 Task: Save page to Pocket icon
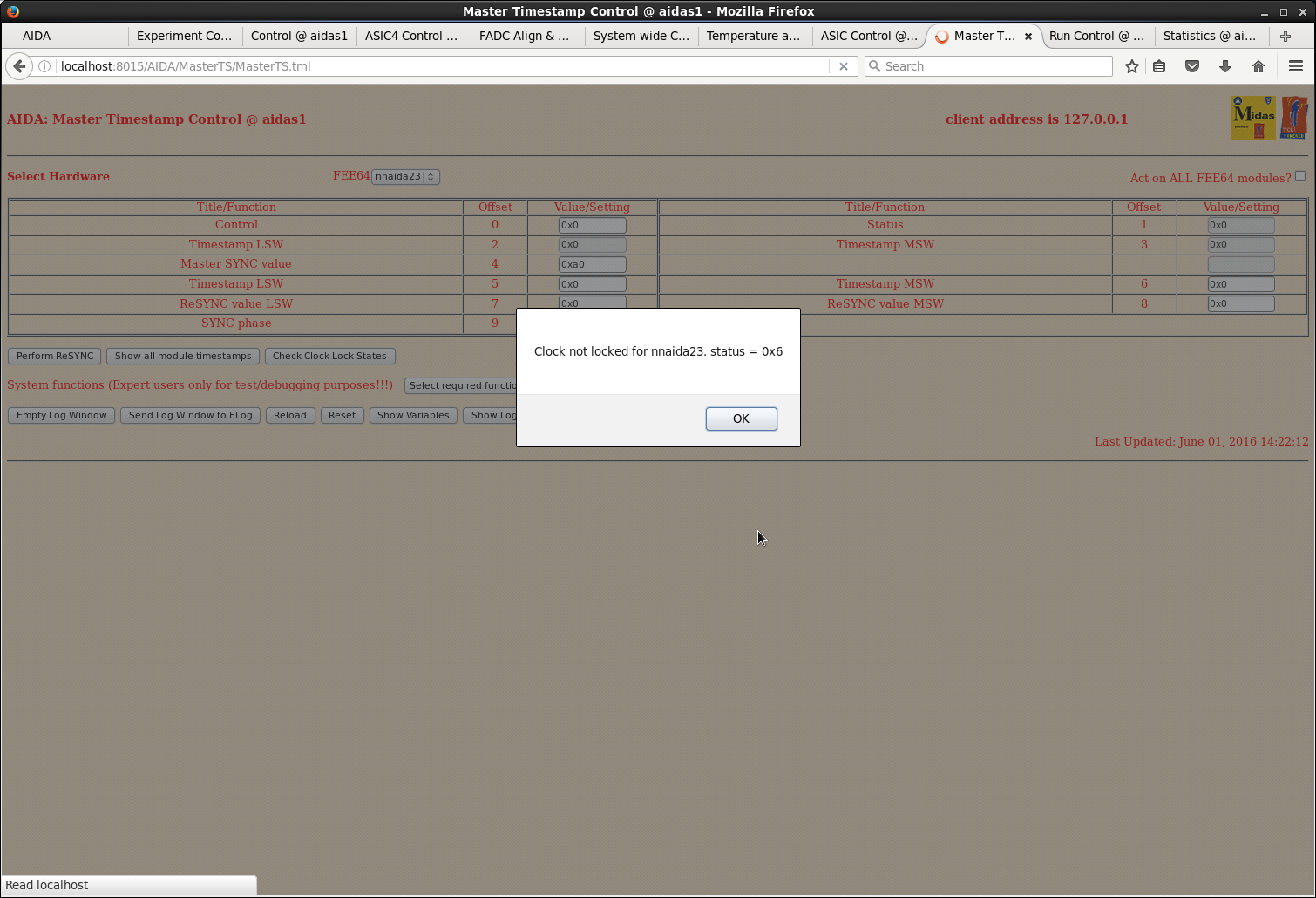coord(1192,66)
